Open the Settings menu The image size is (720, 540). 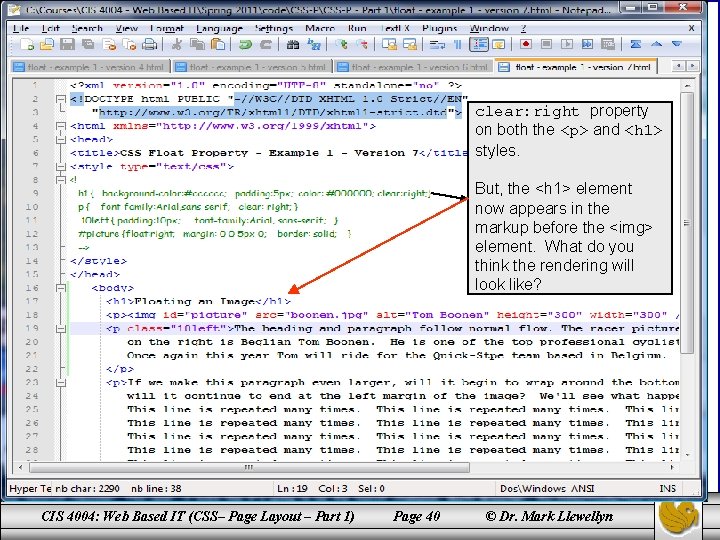(x=274, y=28)
